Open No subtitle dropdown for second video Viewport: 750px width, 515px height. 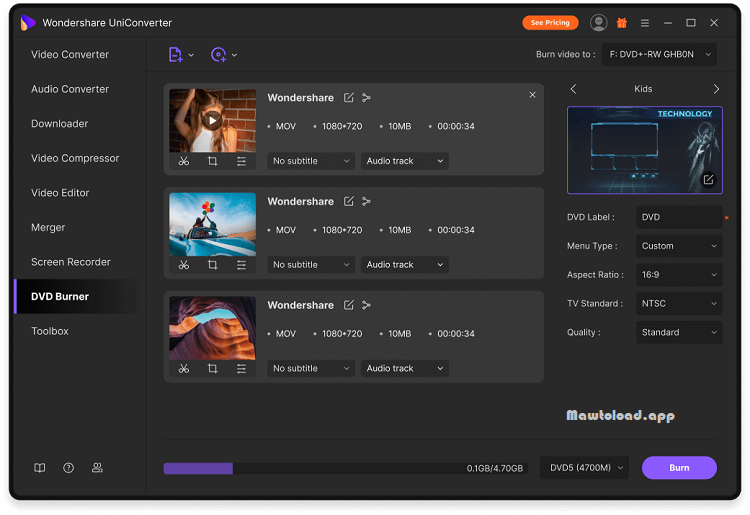311,264
